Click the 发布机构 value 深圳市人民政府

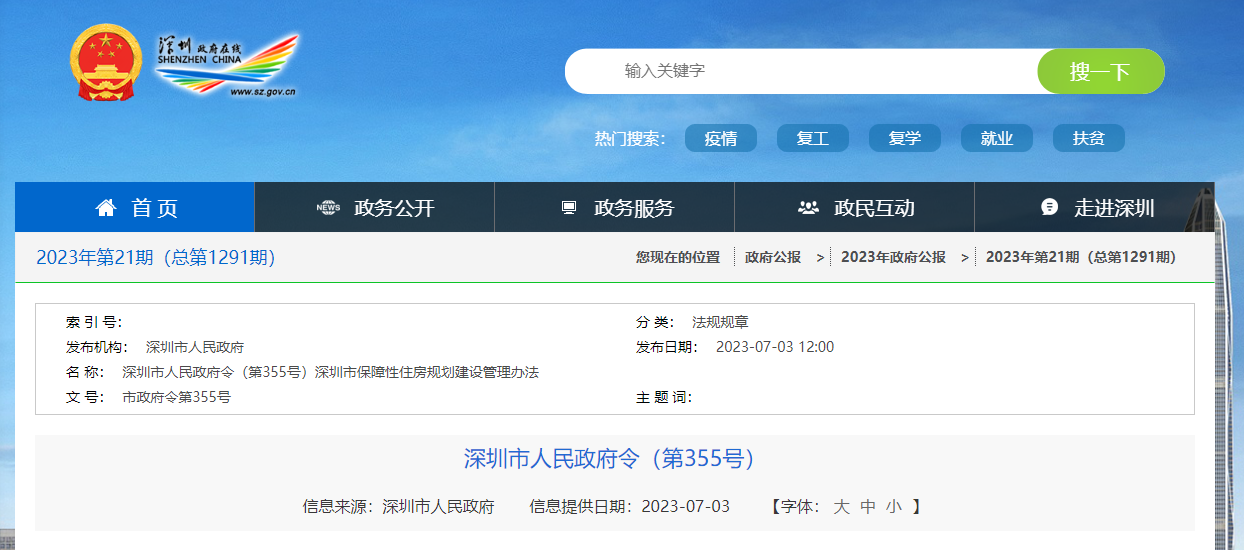[x=195, y=347]
